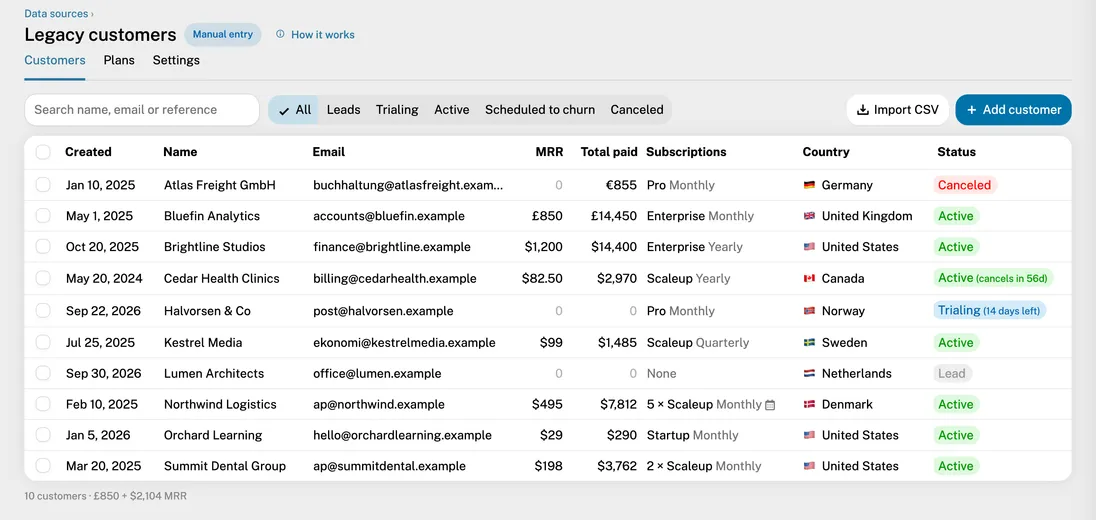Click Startup Monthly subscription cell
The width and height of the screenshot is (1096, 520).
click(692, 435)
